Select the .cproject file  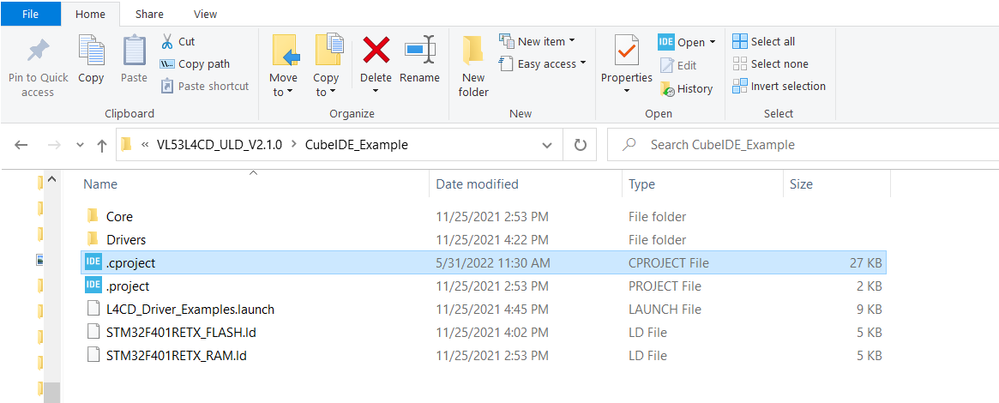483,262
